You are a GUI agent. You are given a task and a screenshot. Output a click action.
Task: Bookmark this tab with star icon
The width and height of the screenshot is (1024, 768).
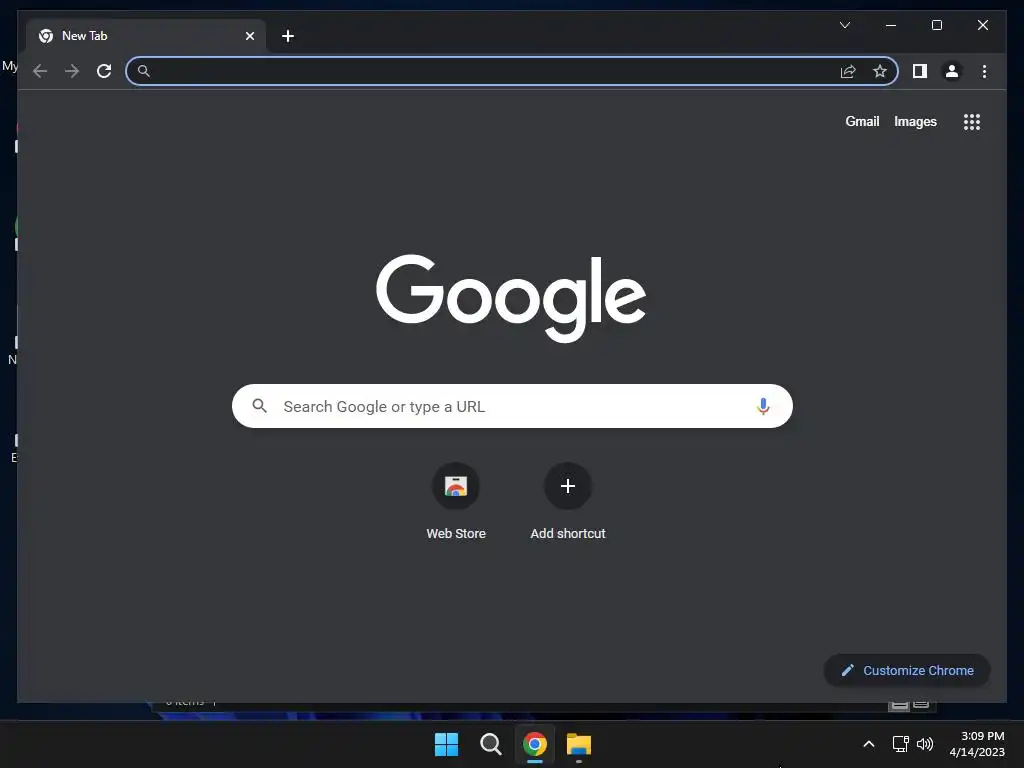coord(880,71)
